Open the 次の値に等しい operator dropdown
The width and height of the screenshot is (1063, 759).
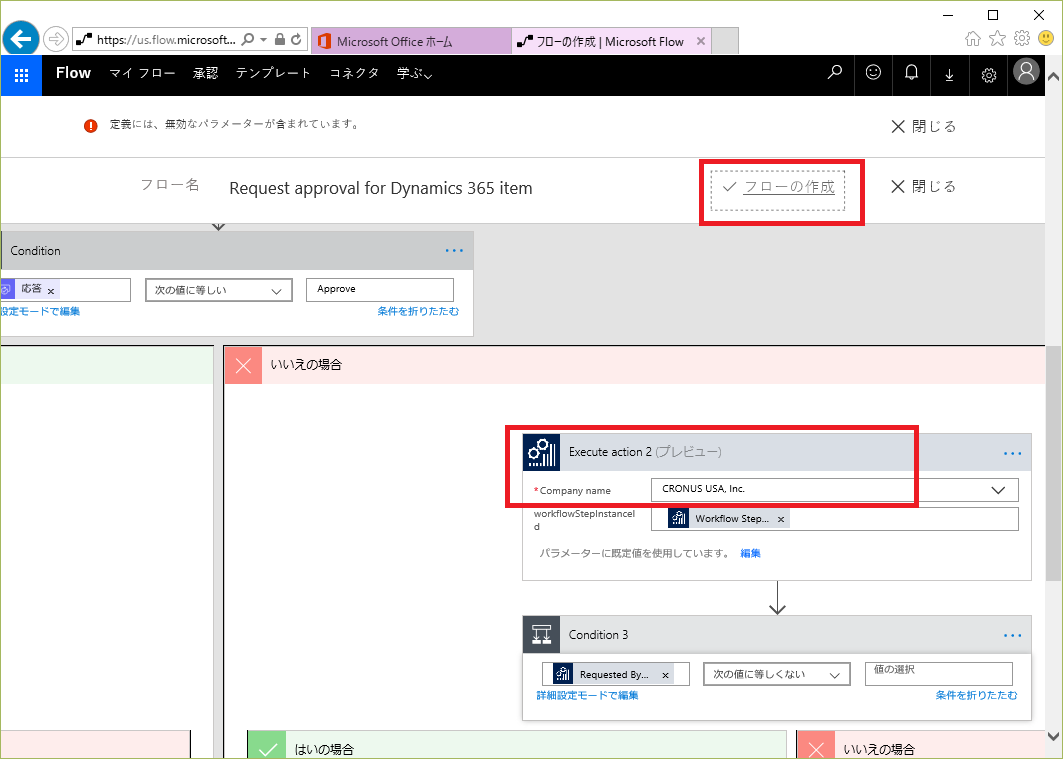219,290
